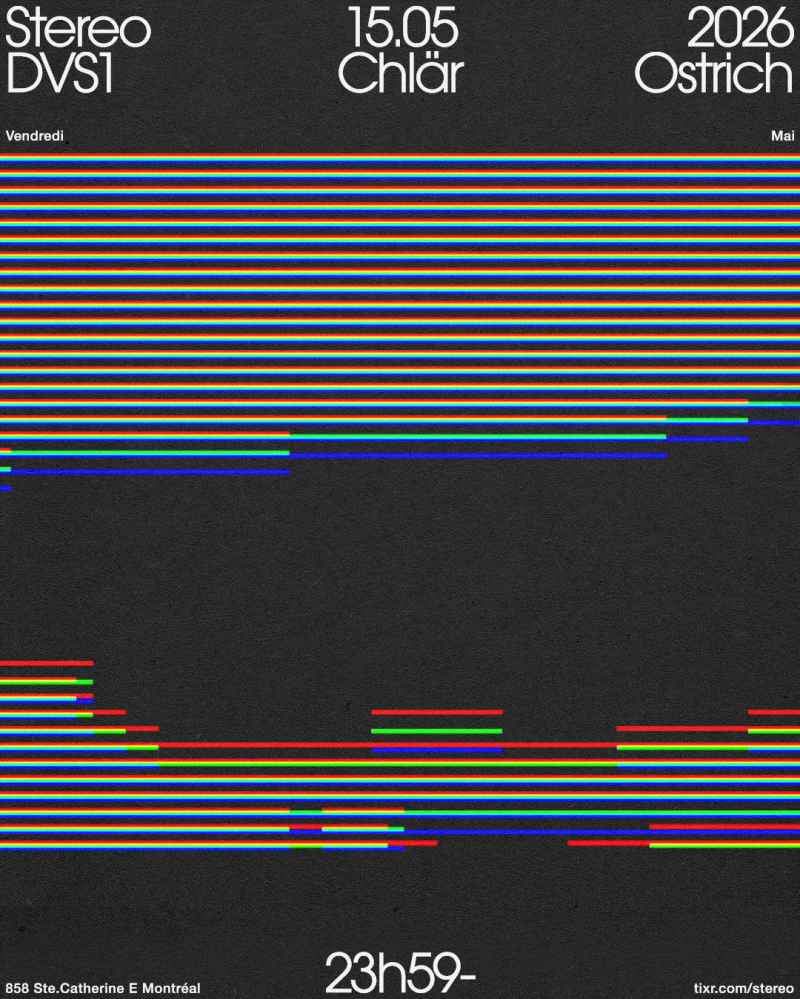Click the short blue dash at left edge
The image size is (800, 999).
pyautogui.click(x=5, y=488)
